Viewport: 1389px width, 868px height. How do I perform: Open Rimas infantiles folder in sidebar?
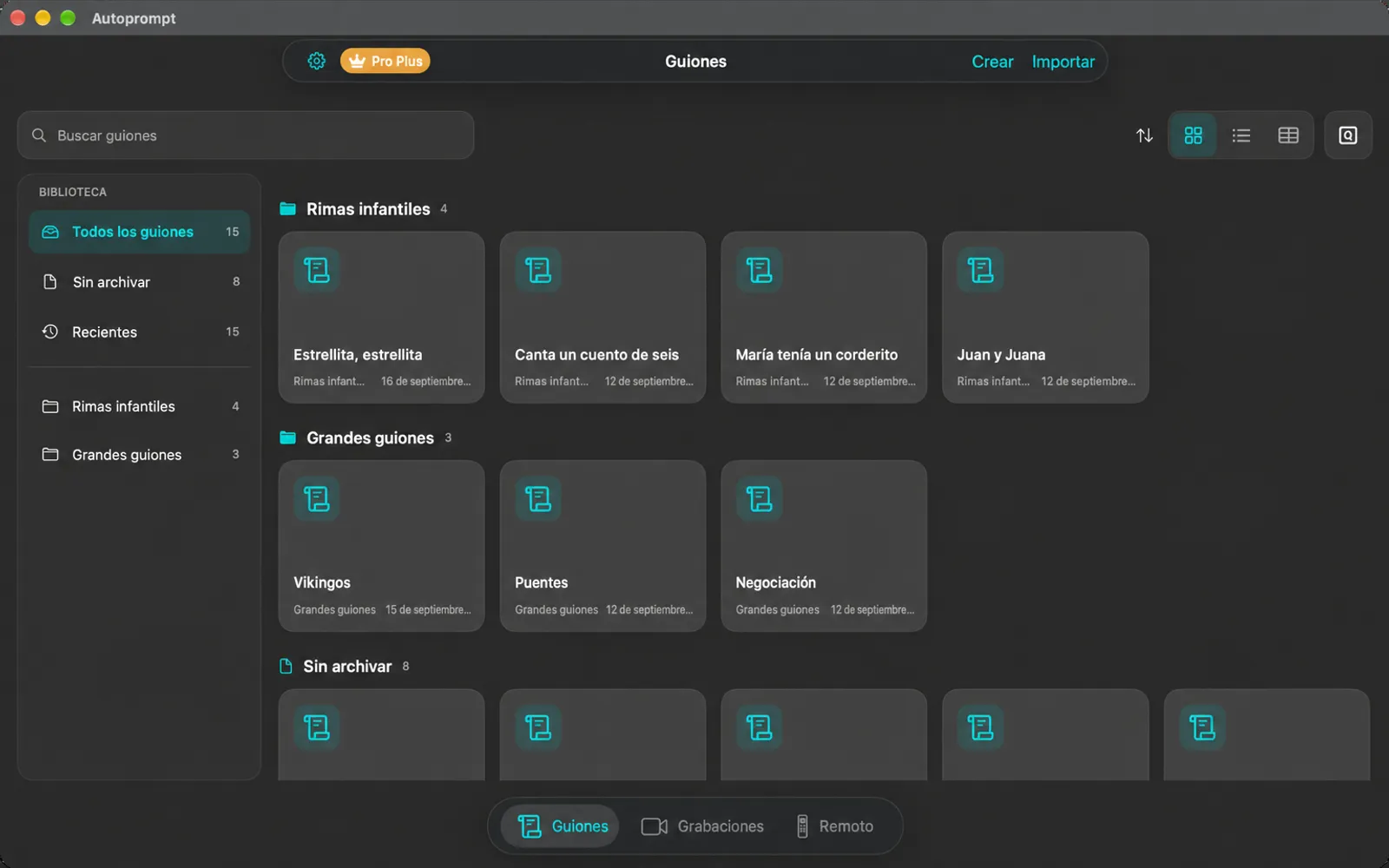coord(140,406)
